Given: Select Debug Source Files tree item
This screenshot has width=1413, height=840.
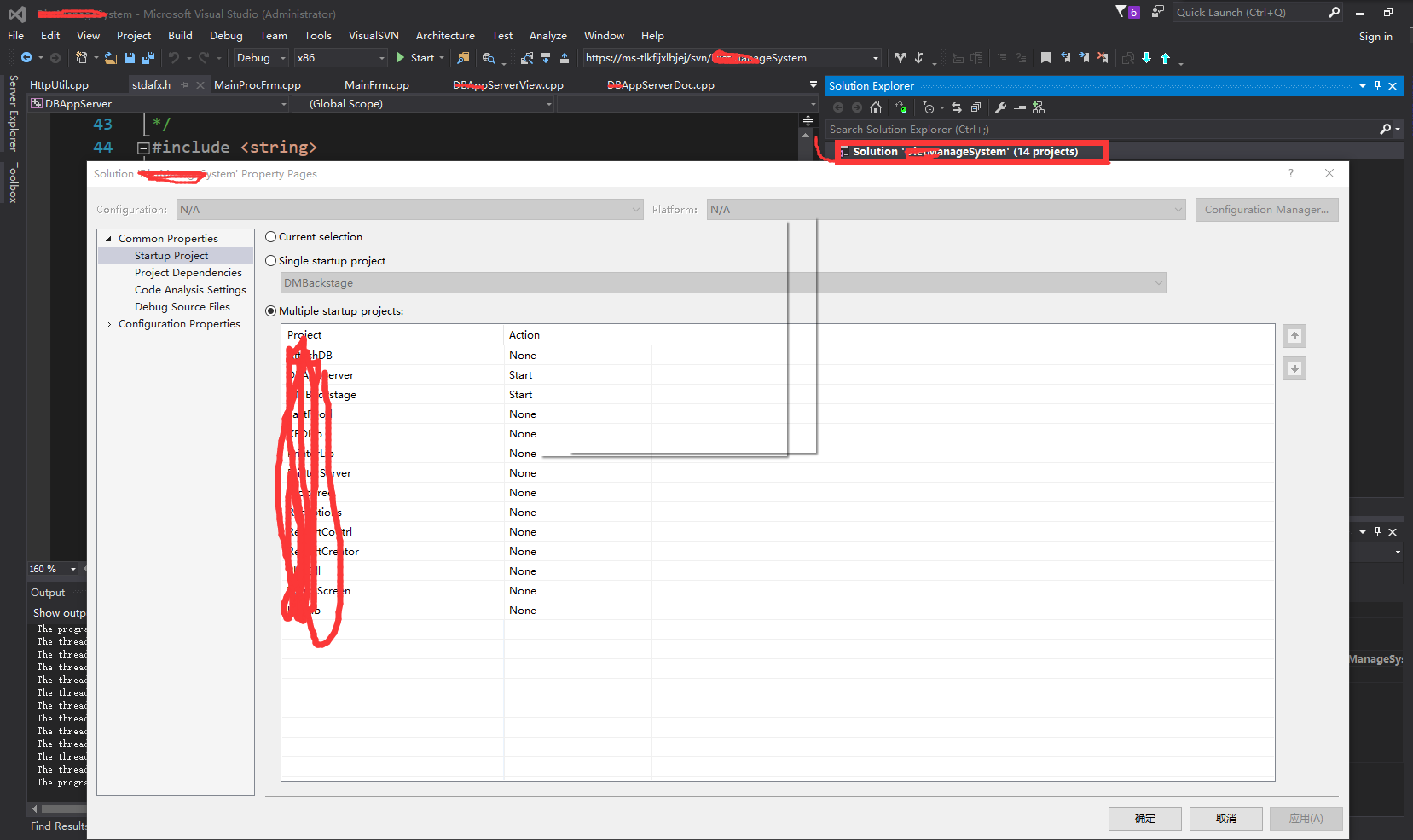Looking at the screenshot, I should pyautogui.click(x=182, y=307).
